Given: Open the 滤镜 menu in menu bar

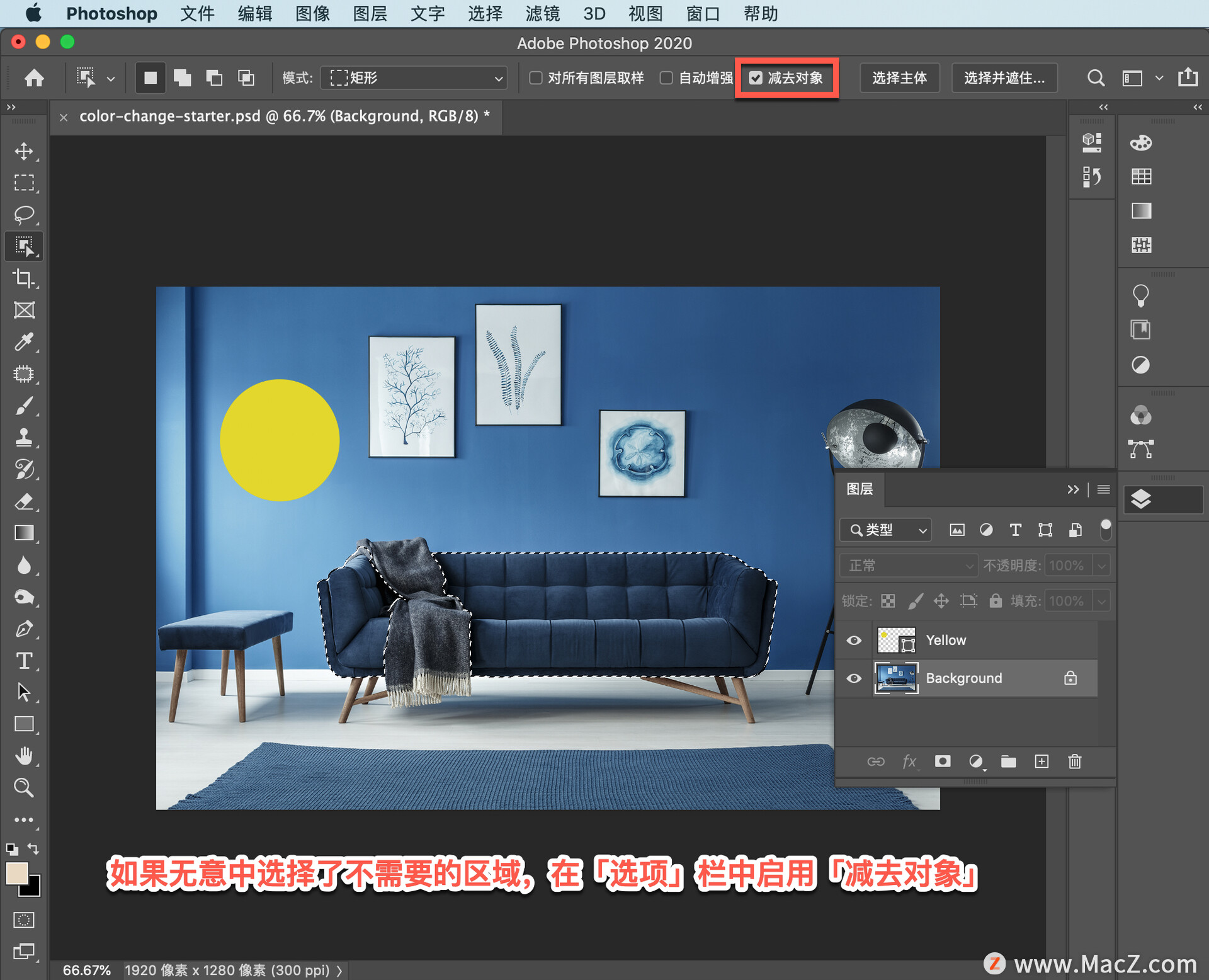Looking at the screenshot, I should click(x=546, y=14).
